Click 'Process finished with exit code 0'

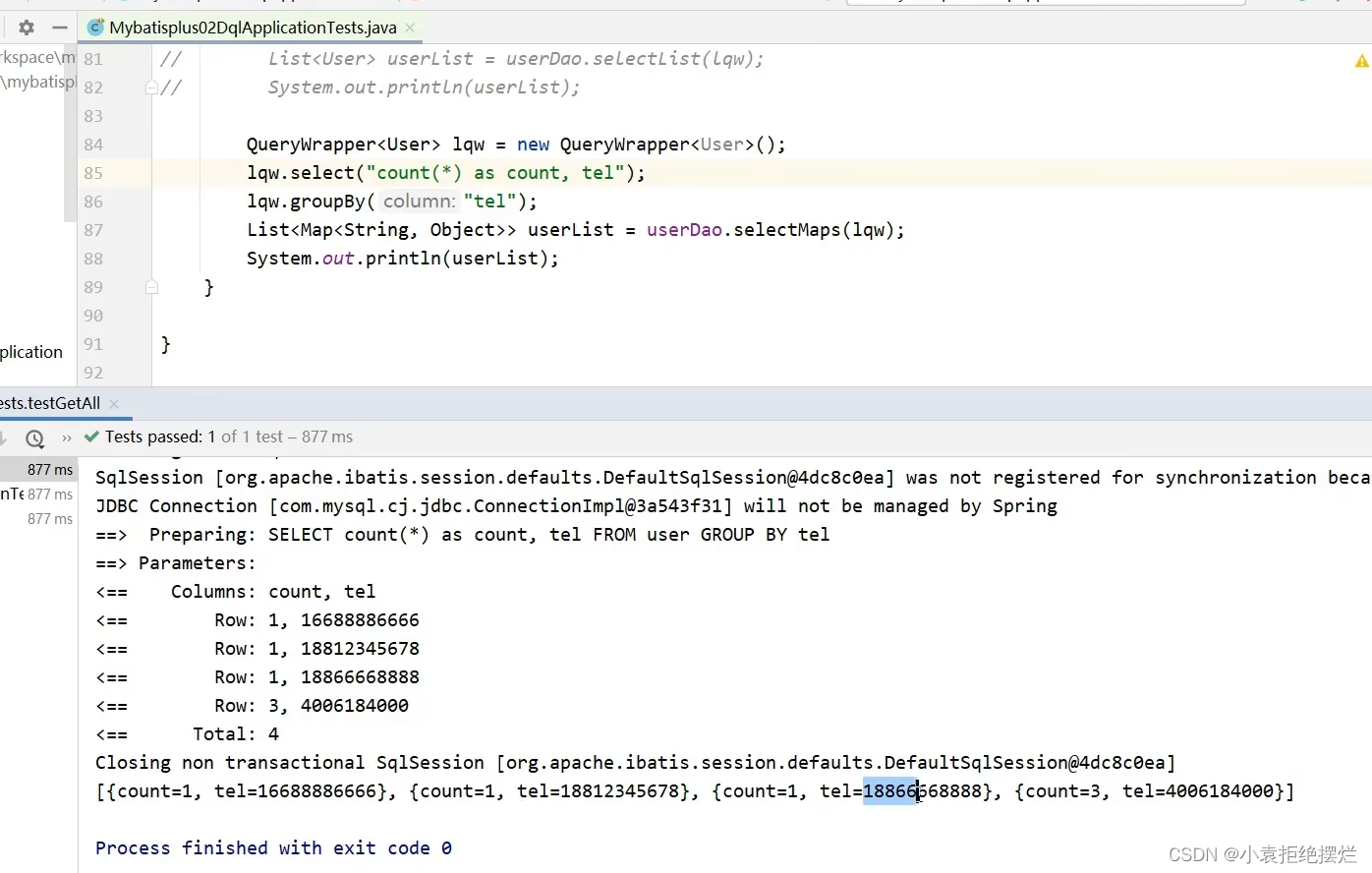[273, 848]
